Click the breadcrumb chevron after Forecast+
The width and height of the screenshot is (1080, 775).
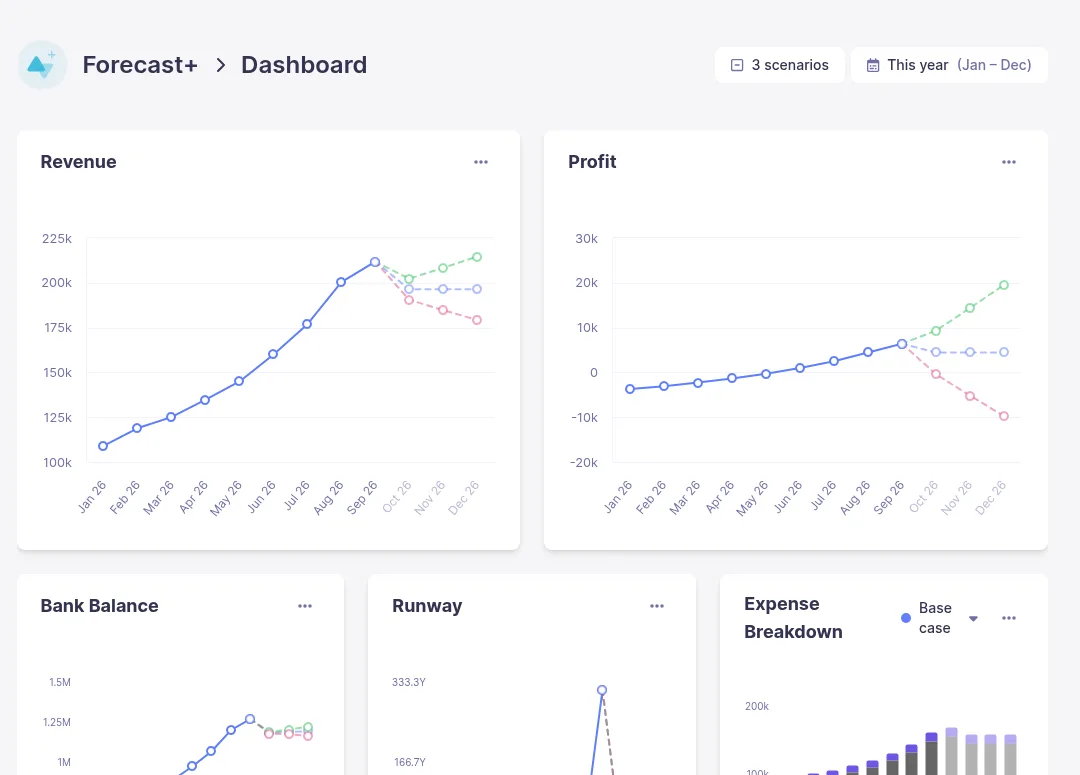click(220, 65)
